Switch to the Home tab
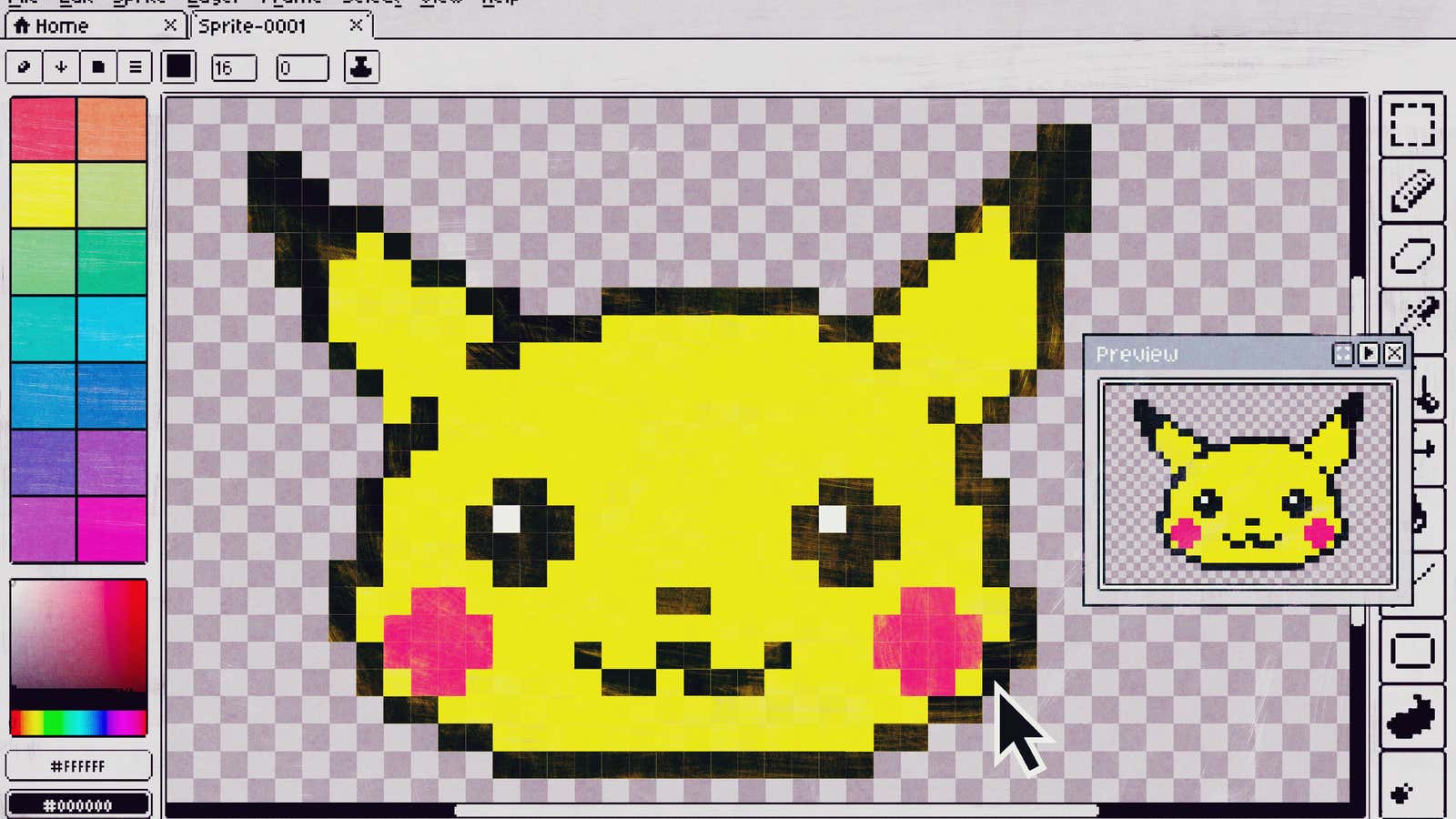 pos(95,25)
